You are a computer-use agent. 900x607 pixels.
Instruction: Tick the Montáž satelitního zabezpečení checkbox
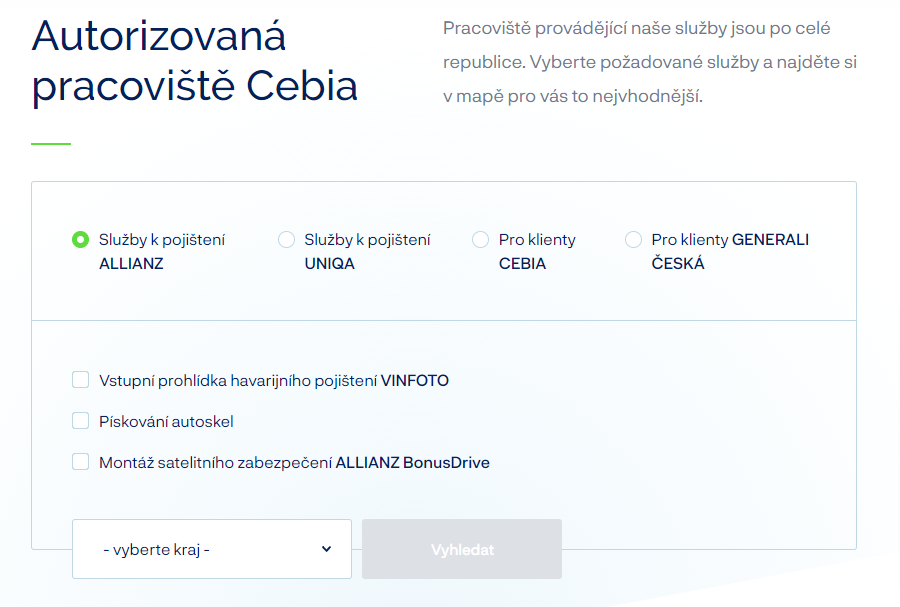tap(81, 462)
